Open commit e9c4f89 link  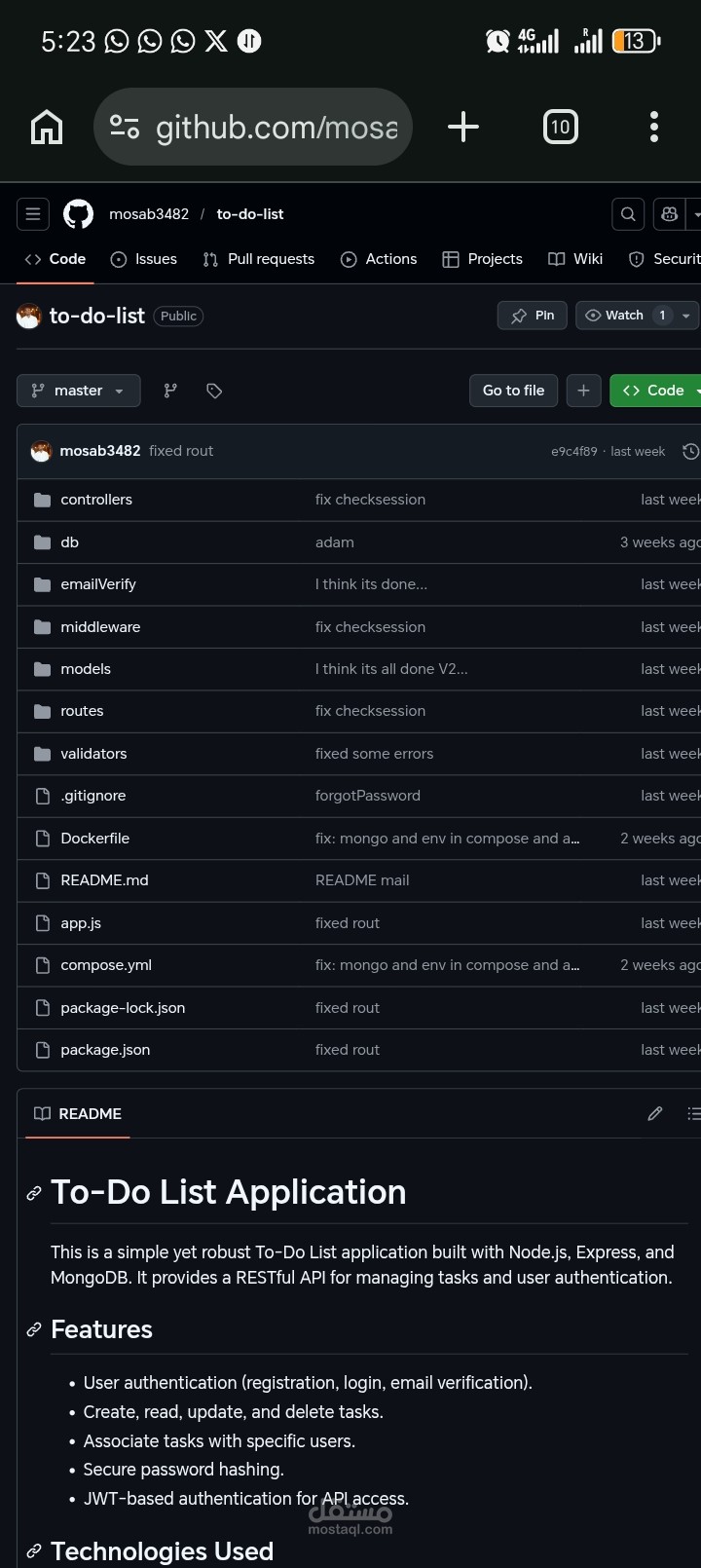point(573,452)
